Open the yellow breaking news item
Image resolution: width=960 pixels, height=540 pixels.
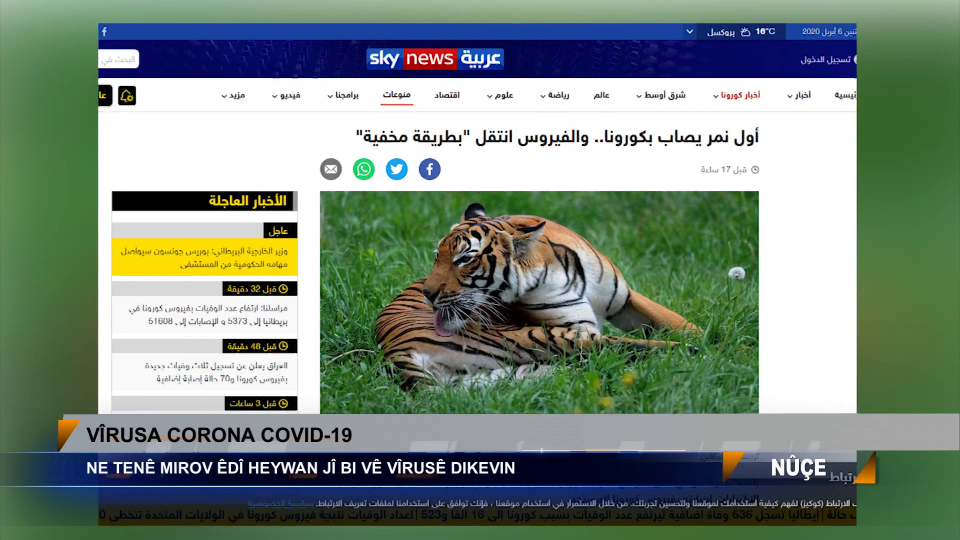click(204, 257)
